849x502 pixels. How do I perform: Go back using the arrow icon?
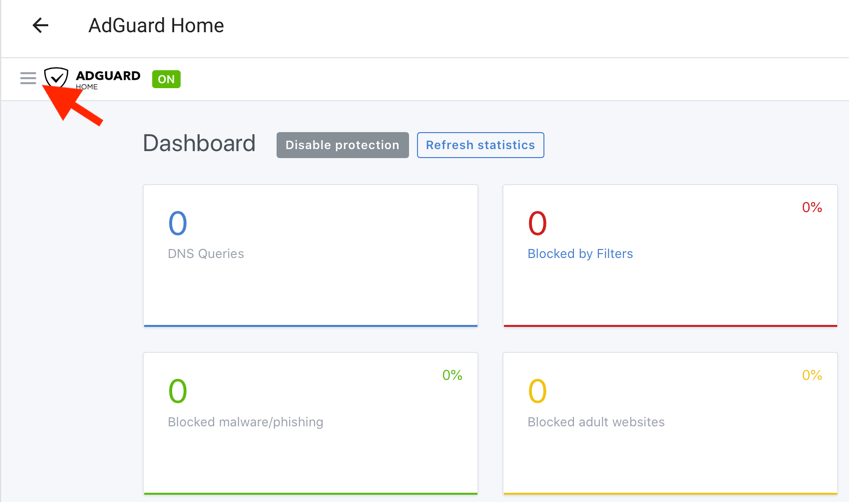click(x=40, y=25)
